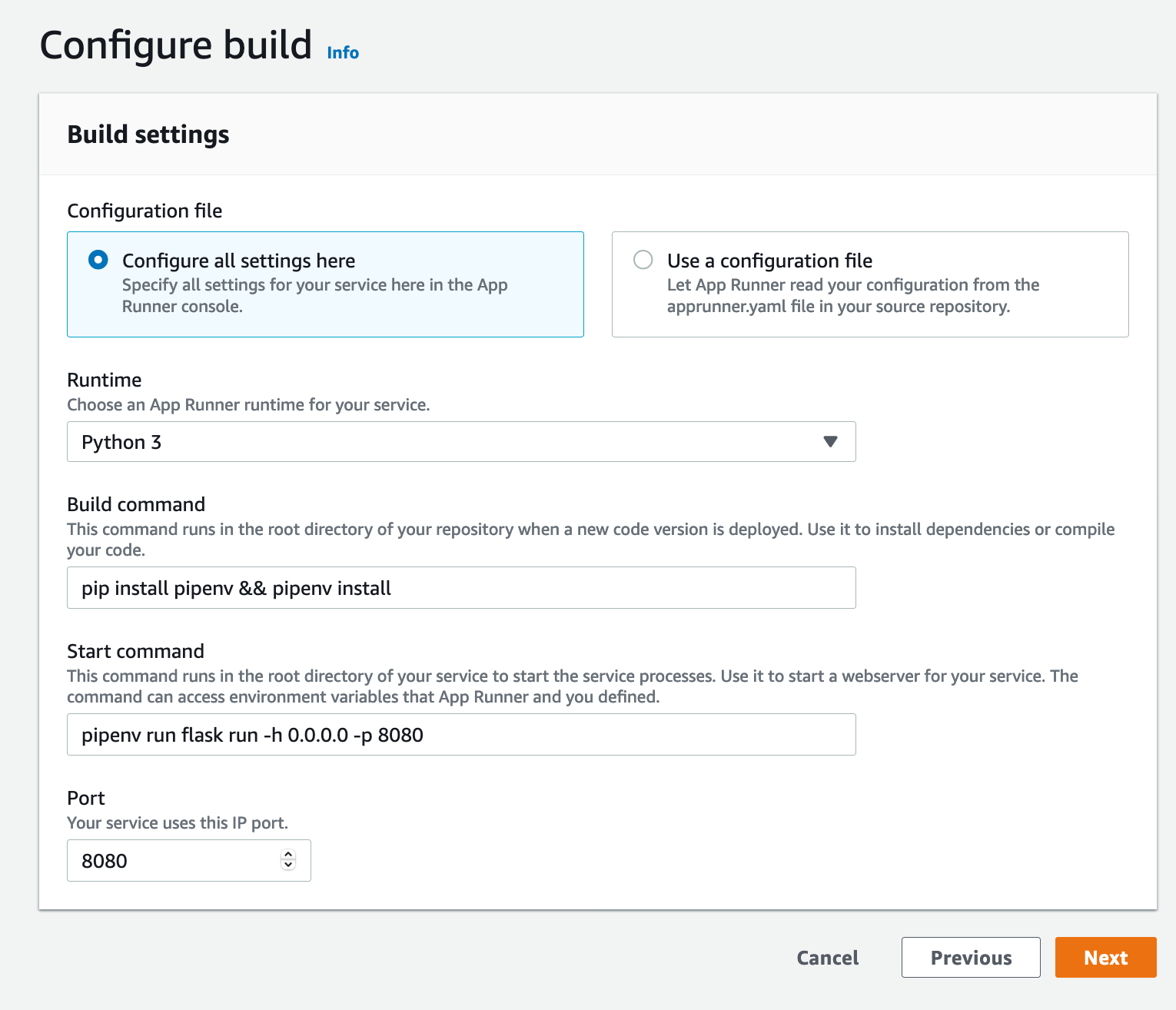Click the description under 'Use a configuration file'
Screen dimensions: 1176x1010
[x=853, y=296]
